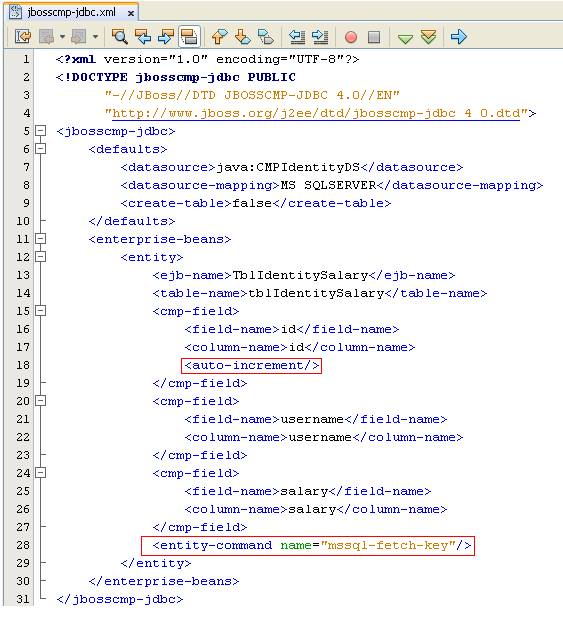The image size is (563, 619).
Task: Collapse the defaults element on line 6
Action: 40,149
